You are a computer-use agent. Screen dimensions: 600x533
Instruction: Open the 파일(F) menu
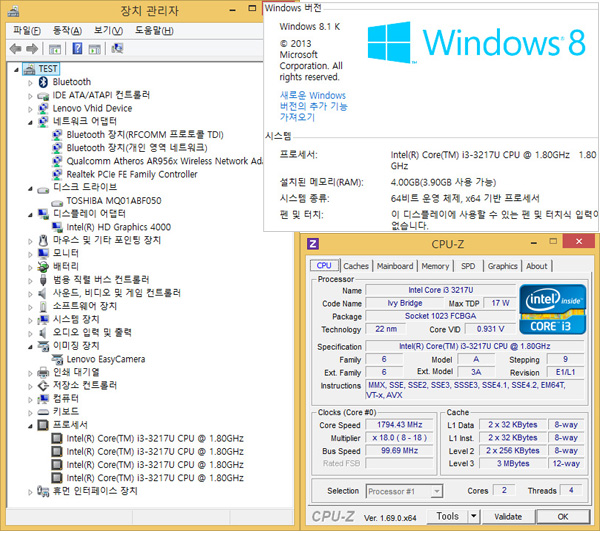click(x=27, y=30)
